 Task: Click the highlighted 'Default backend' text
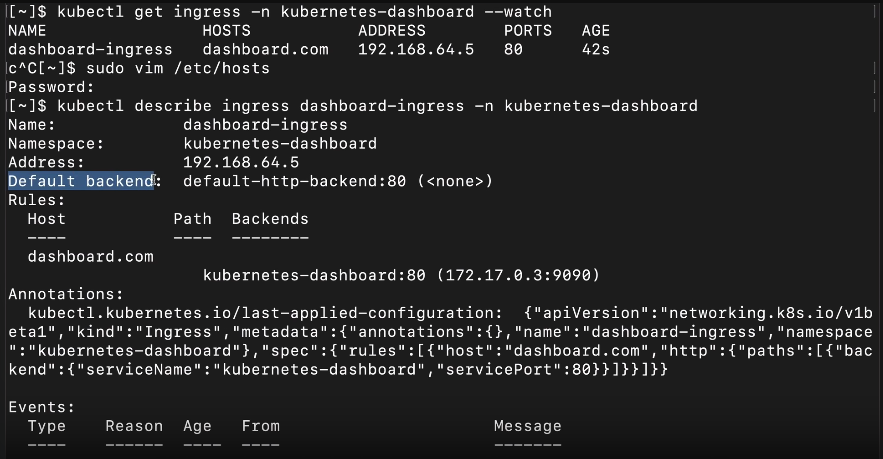click(x=81, y=181)
